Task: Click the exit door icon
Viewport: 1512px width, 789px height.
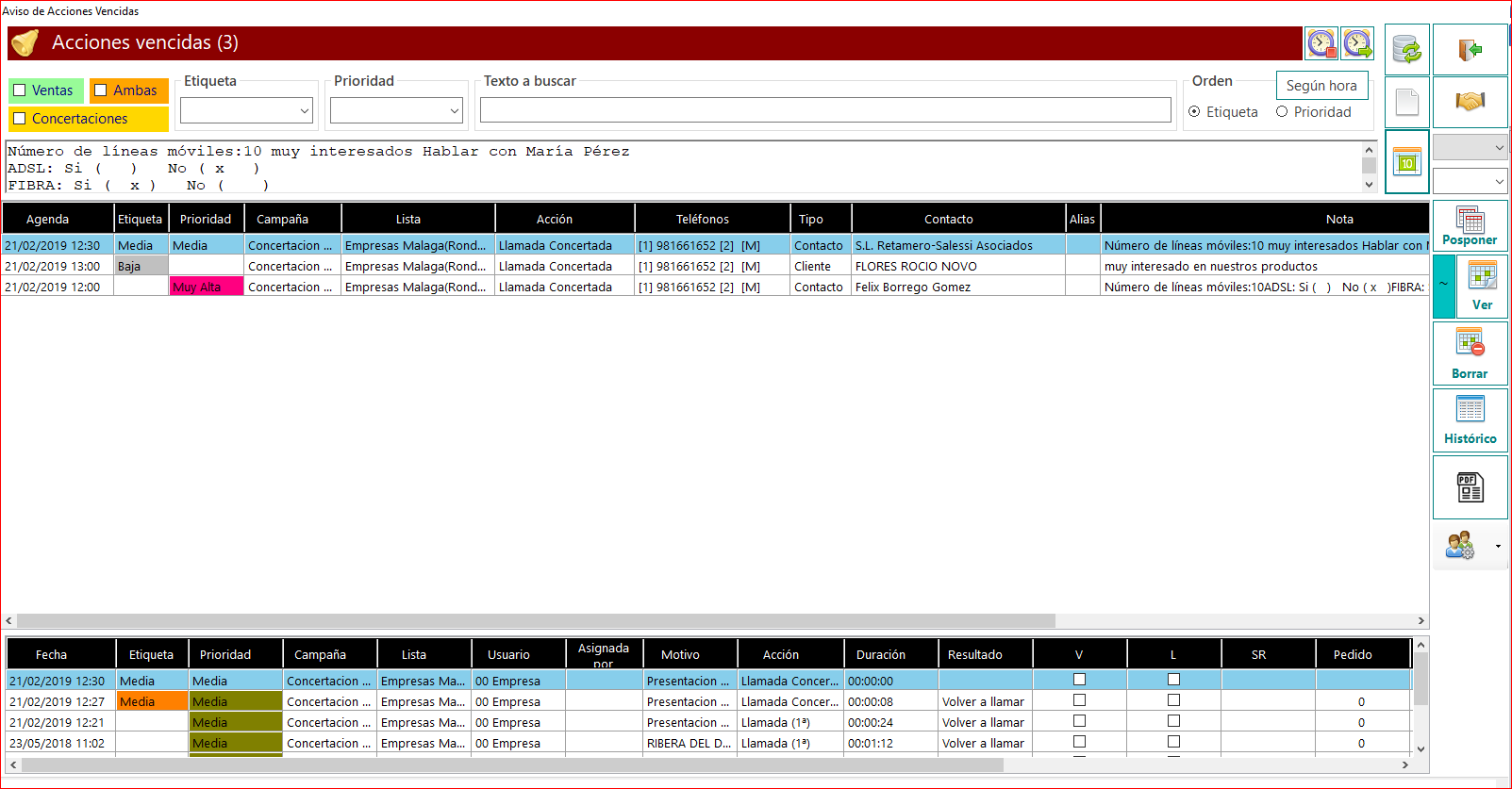Action: [1470, 49]
